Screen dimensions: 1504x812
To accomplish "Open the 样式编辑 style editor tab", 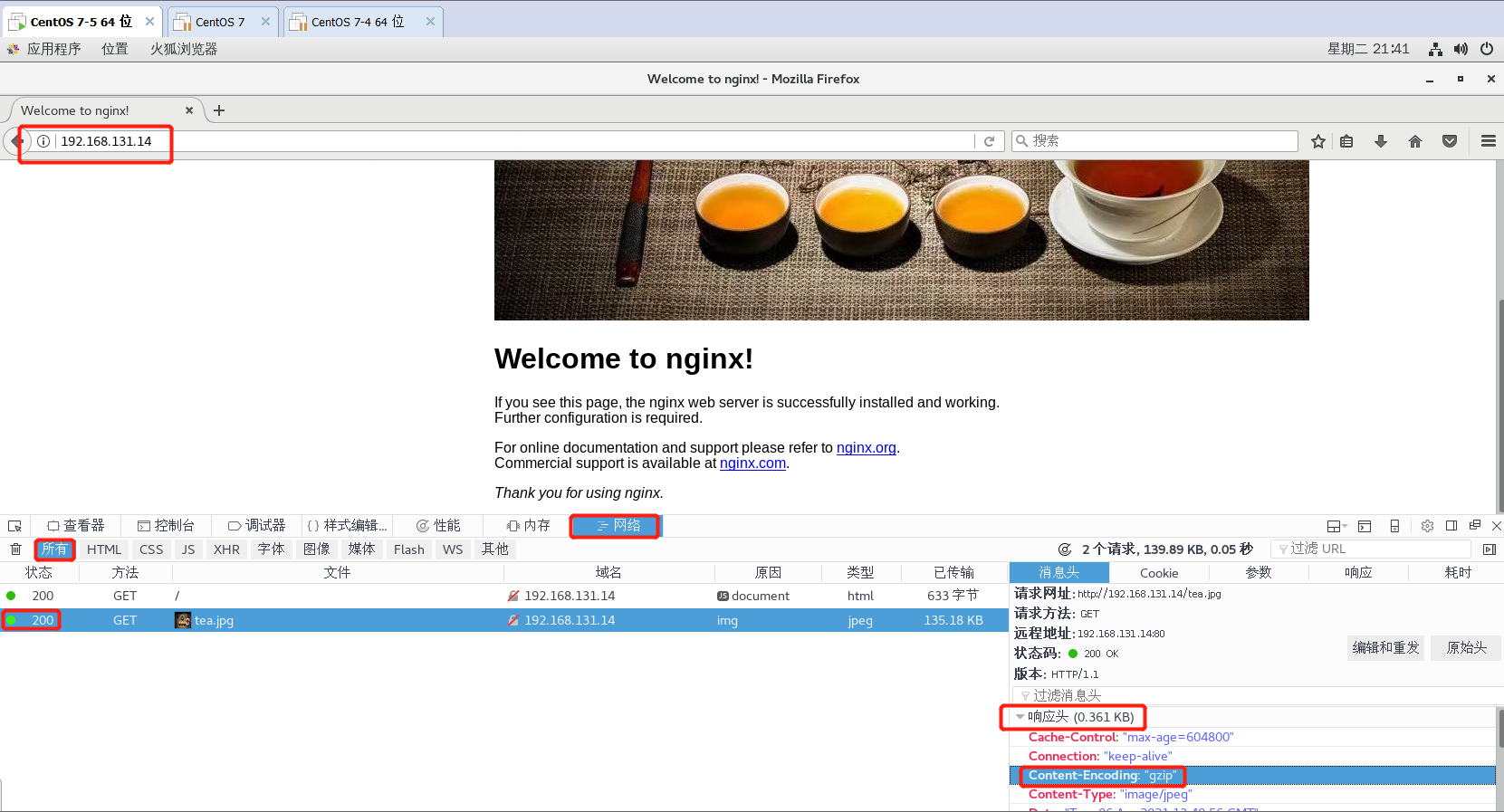I will pos(347,526).
